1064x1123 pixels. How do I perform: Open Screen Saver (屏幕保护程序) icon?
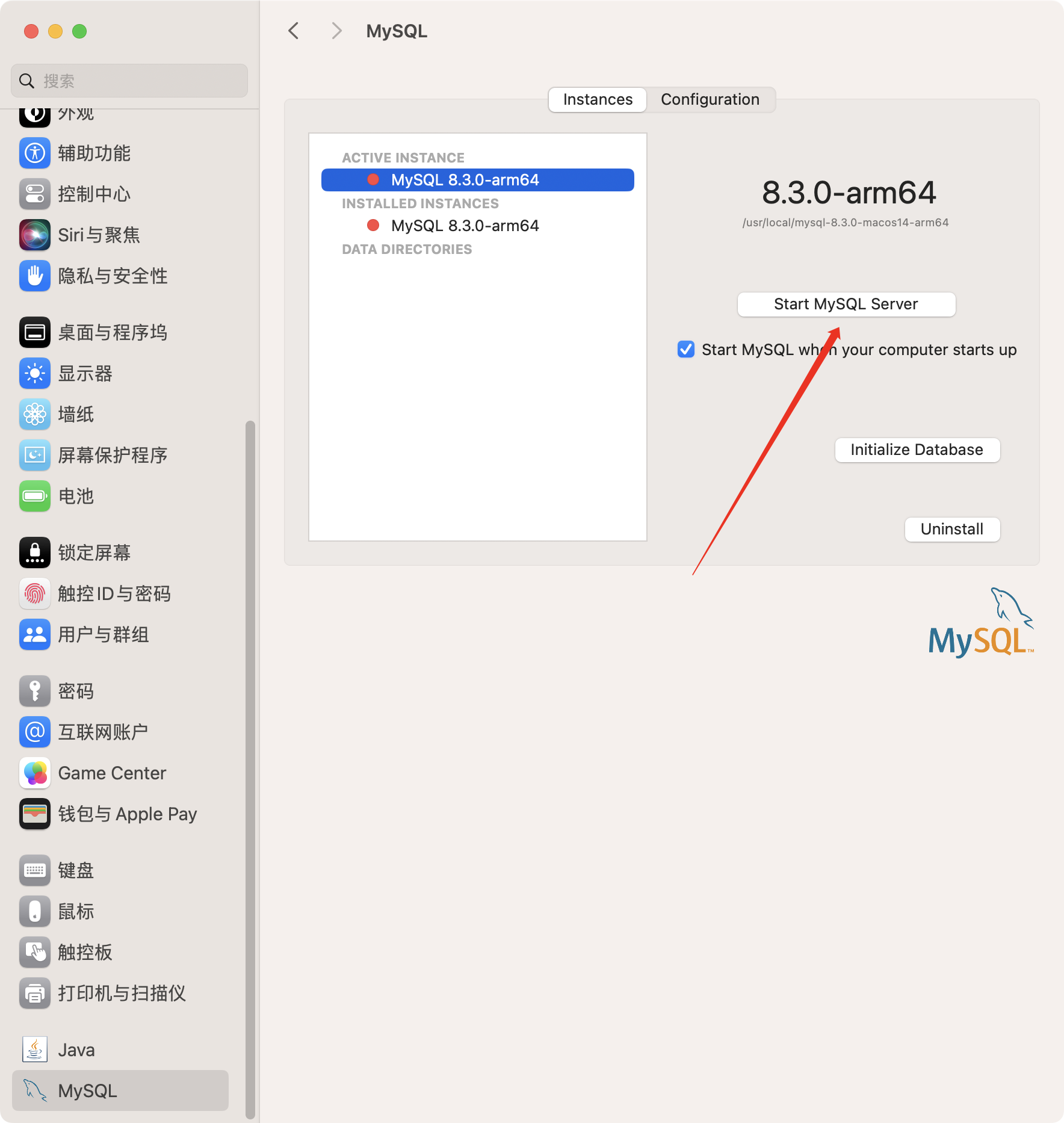(x=35, y=455)
